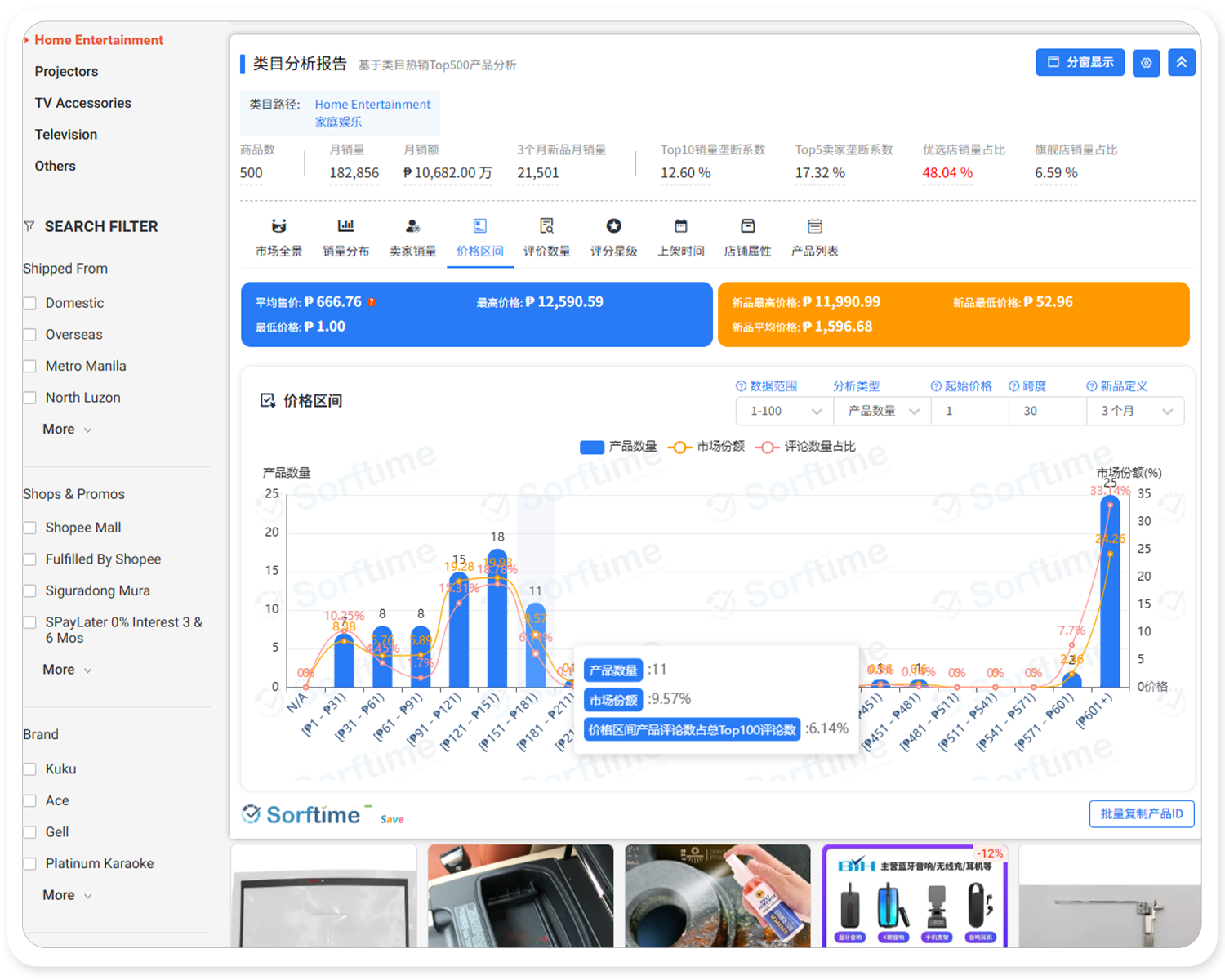1225x980 pixels.
Task: Check the Kuku brand checkbox
Action: [30, 768]
